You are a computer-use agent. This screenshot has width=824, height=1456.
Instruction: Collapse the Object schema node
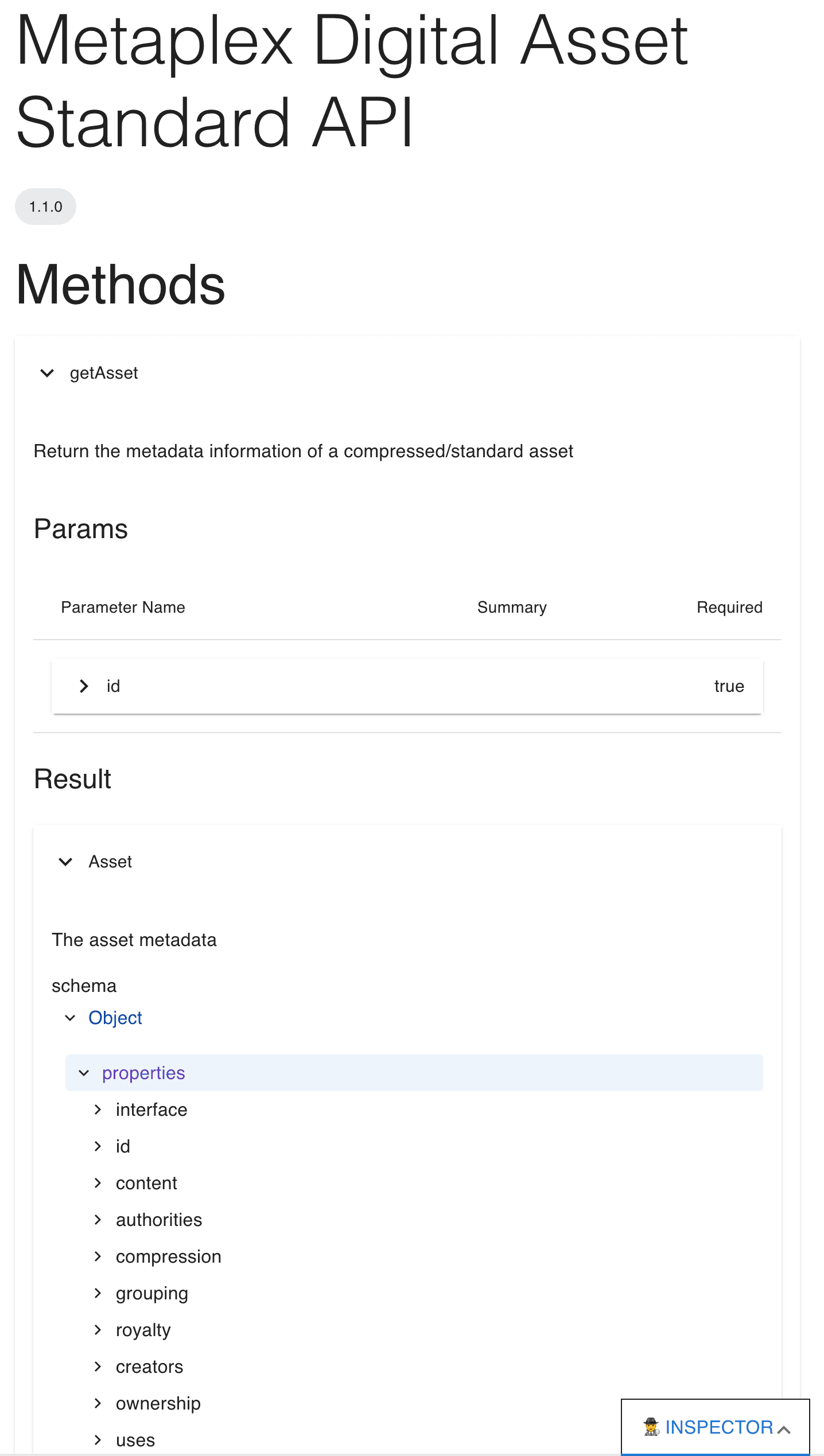point(71,1018)
